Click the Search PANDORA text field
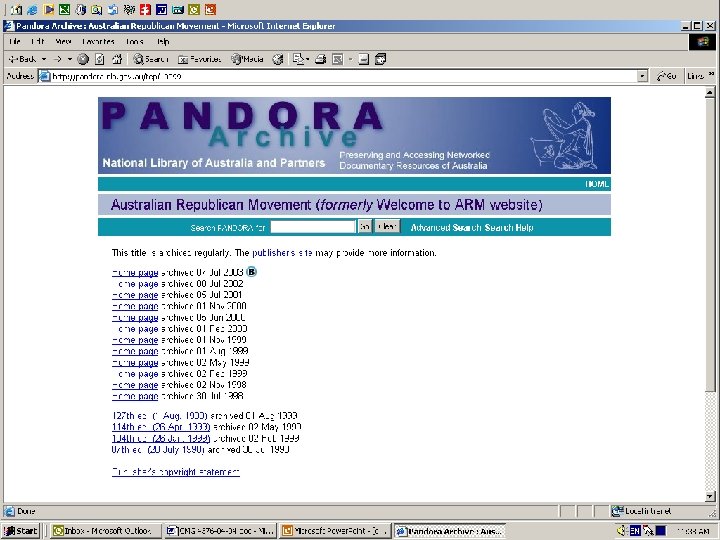This screenshot has height=540, width=720. coord(313,227)
